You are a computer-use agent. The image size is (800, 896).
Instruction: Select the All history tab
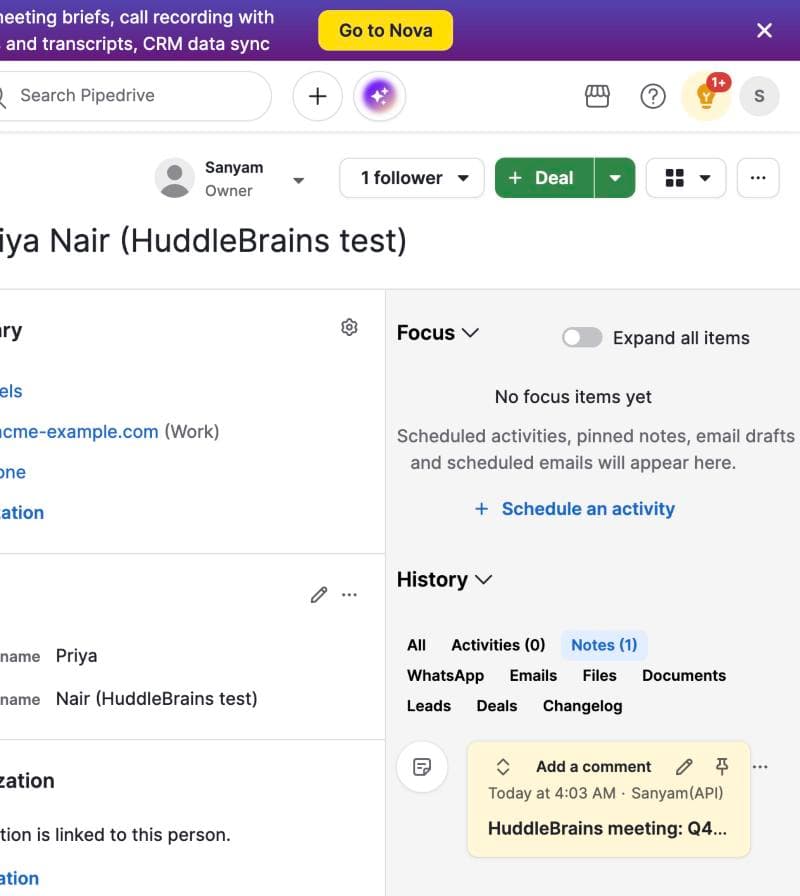pos(417,645)
